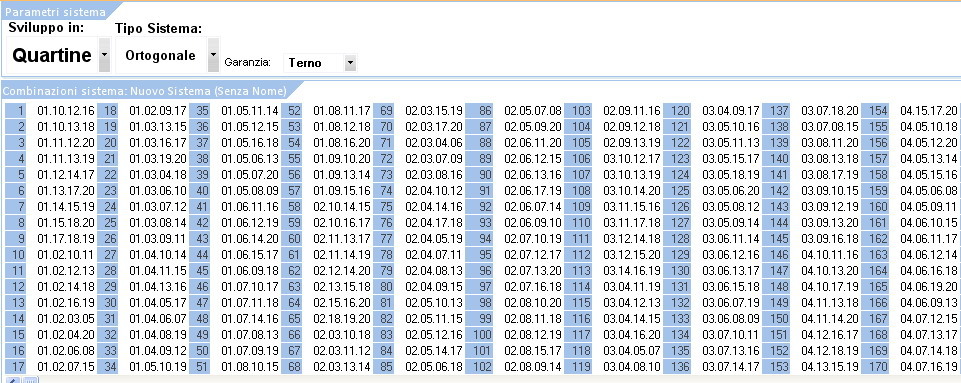Open the Garanzia dropdown set to Terno

point(350,63)
